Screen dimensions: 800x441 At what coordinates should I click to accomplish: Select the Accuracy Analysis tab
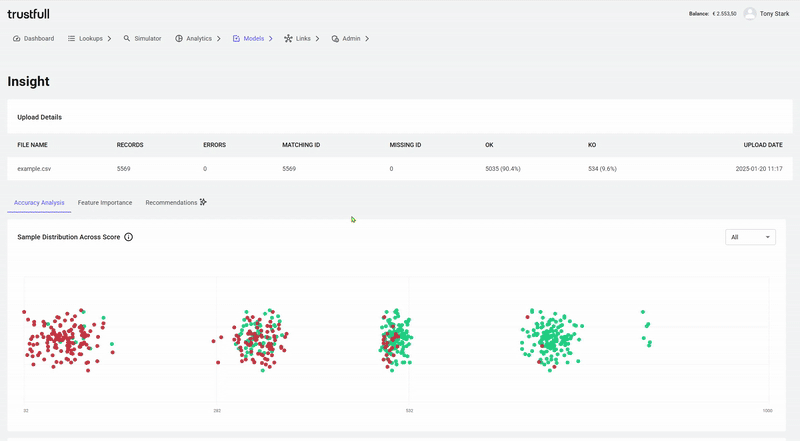(x=39, y=203)
